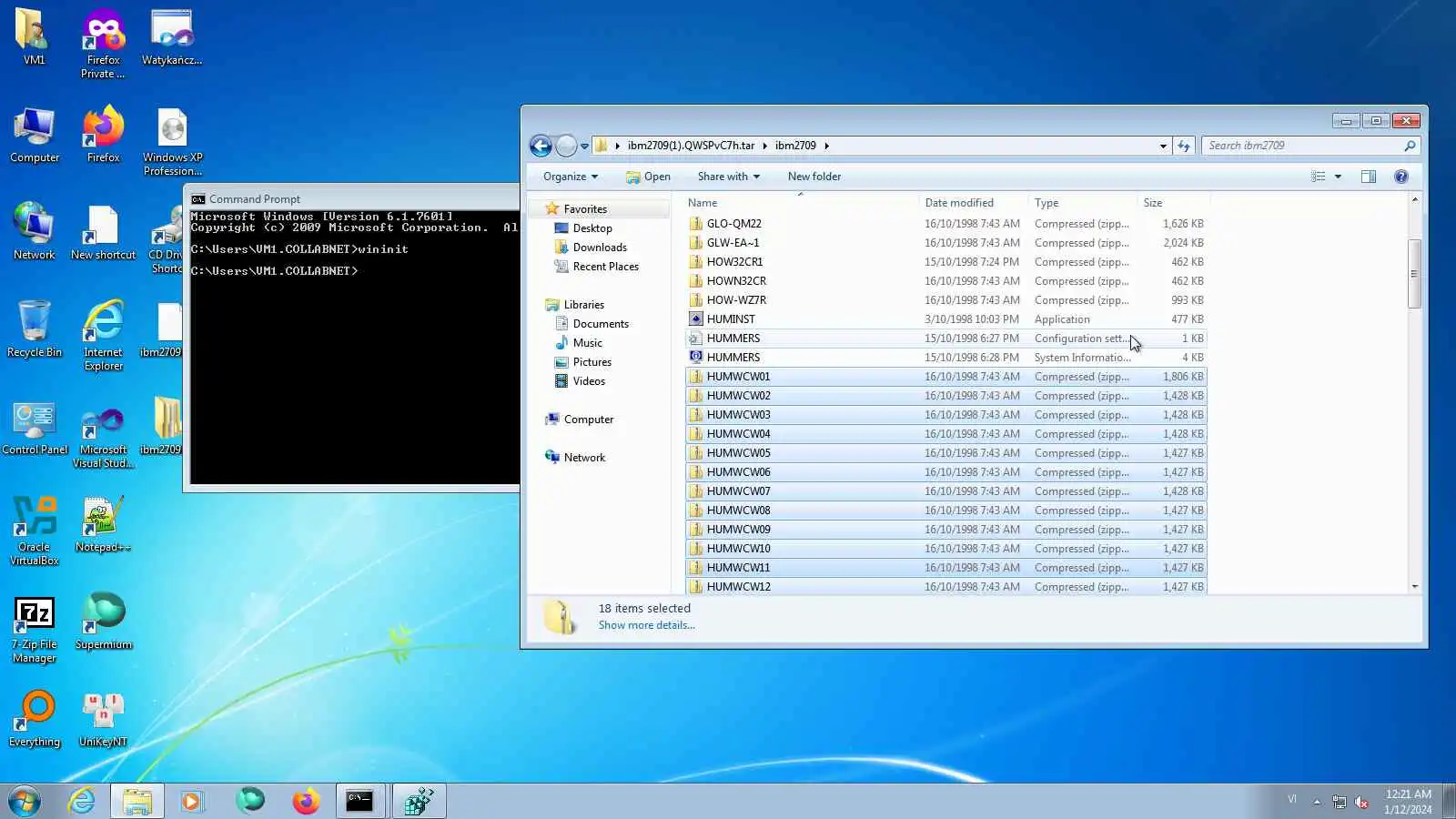The height and width of the screenshot is (819, 1456).
Task: Select the 7-Zip File Manager desktop icon
Action: (35, 629)
